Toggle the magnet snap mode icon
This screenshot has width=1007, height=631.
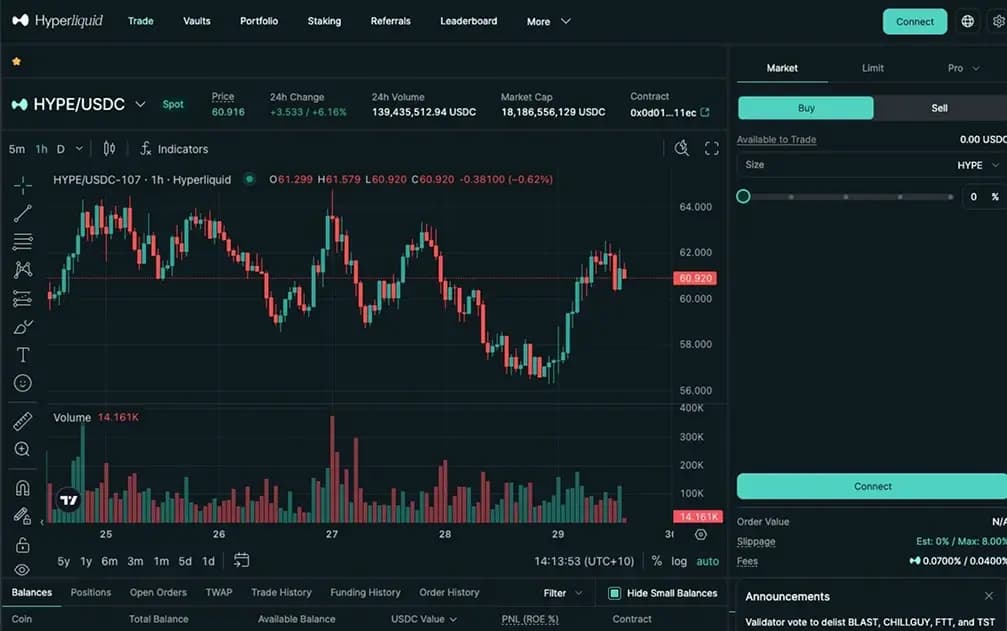click(x=22, y=488)
